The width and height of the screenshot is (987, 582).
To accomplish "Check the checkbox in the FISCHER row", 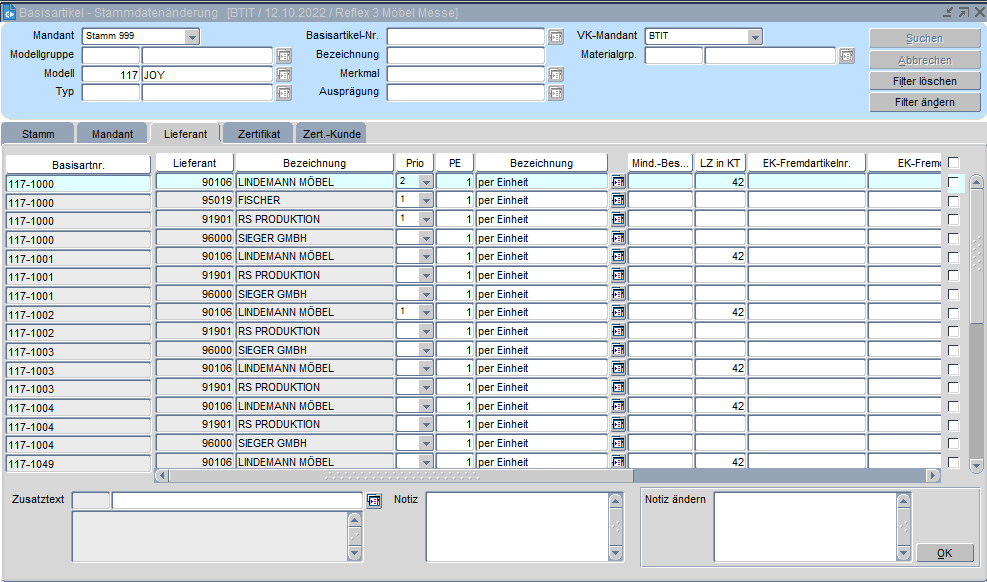I will pyautogui.click(x=954, y=201).
